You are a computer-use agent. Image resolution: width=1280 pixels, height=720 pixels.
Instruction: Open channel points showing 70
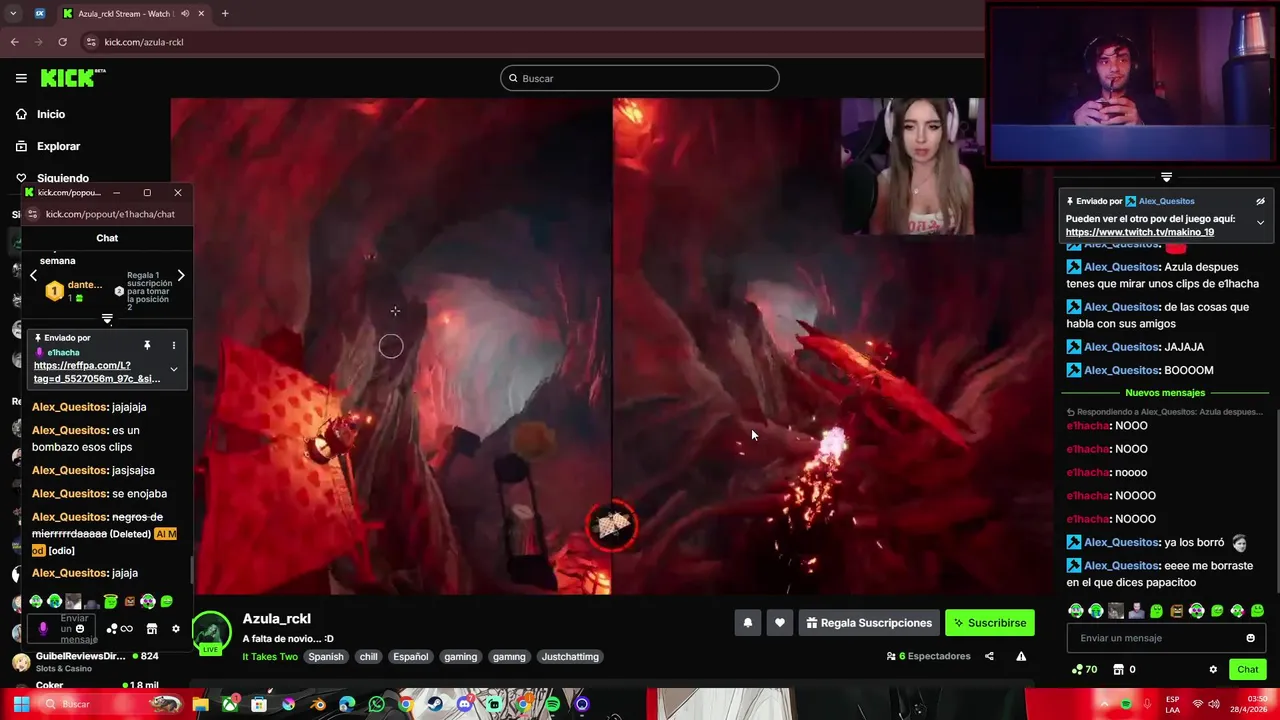[1084, 669]
